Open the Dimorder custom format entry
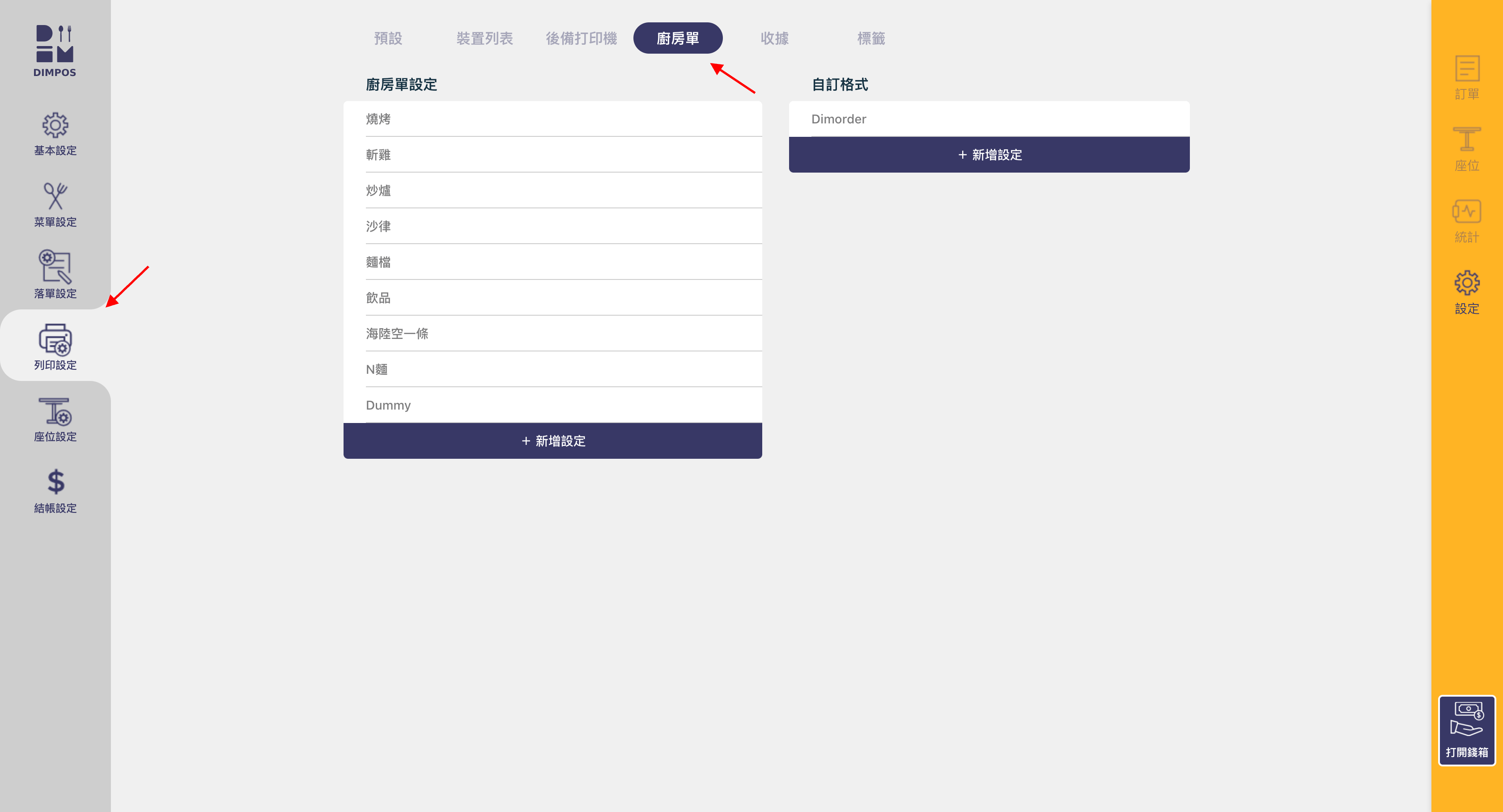 point(989,119)
